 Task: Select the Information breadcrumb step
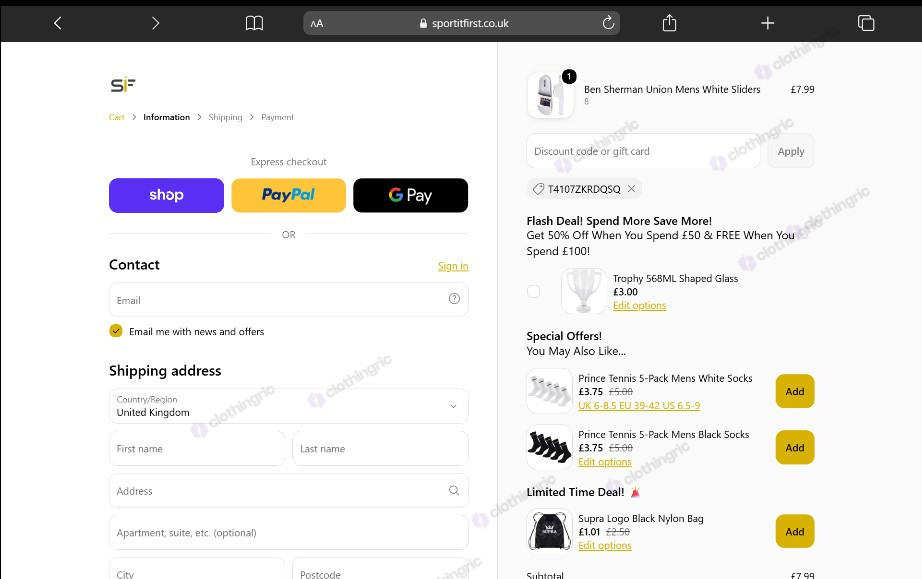click(x=166, y=117)
